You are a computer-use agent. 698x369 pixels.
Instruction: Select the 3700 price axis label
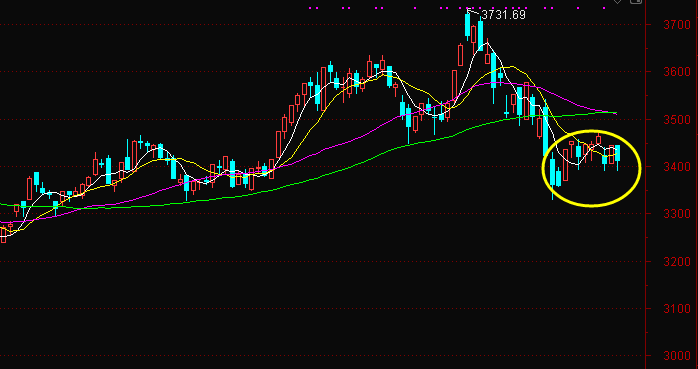tap(677, 24)
